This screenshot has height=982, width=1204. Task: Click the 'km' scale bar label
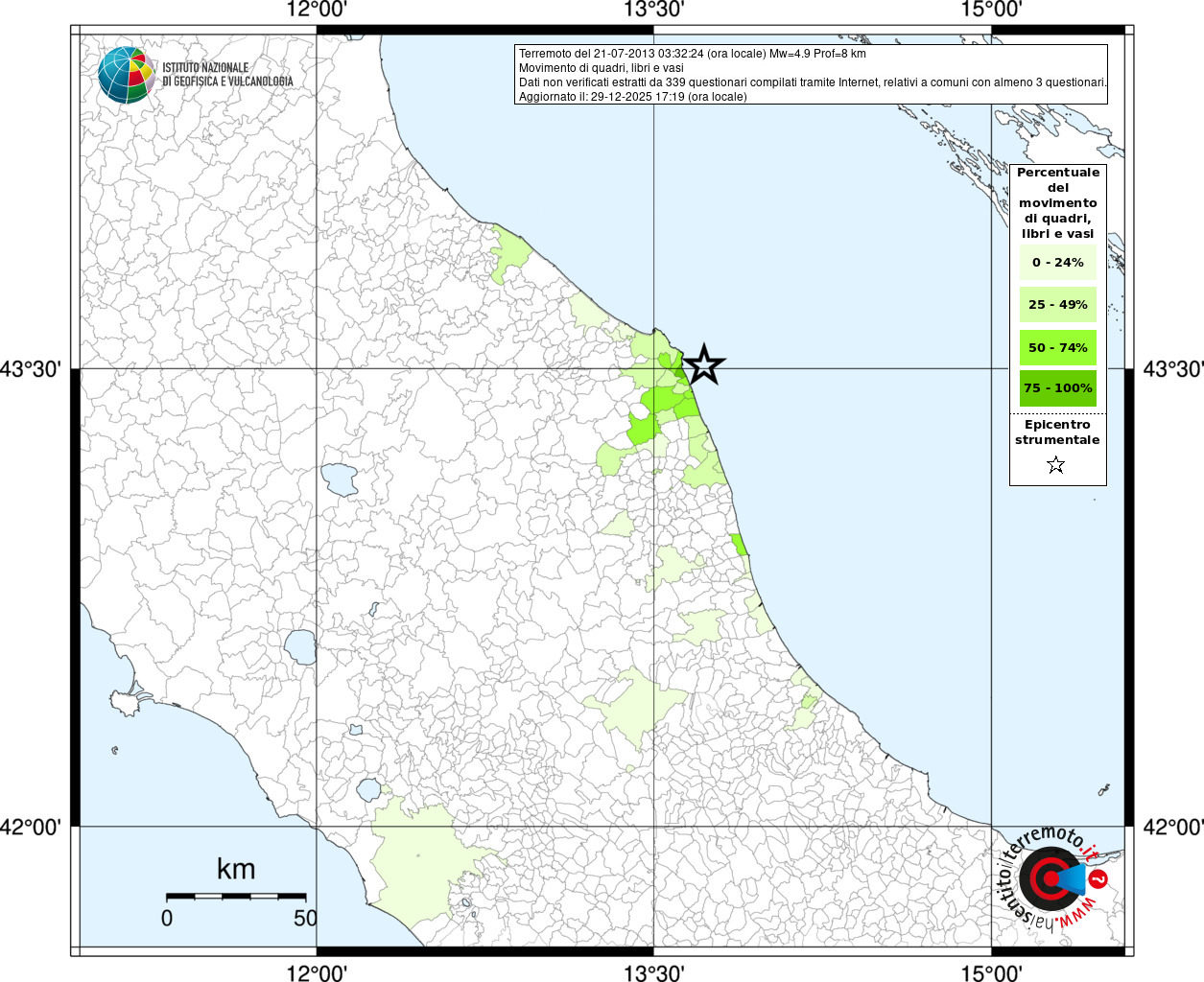coord(236,869)
